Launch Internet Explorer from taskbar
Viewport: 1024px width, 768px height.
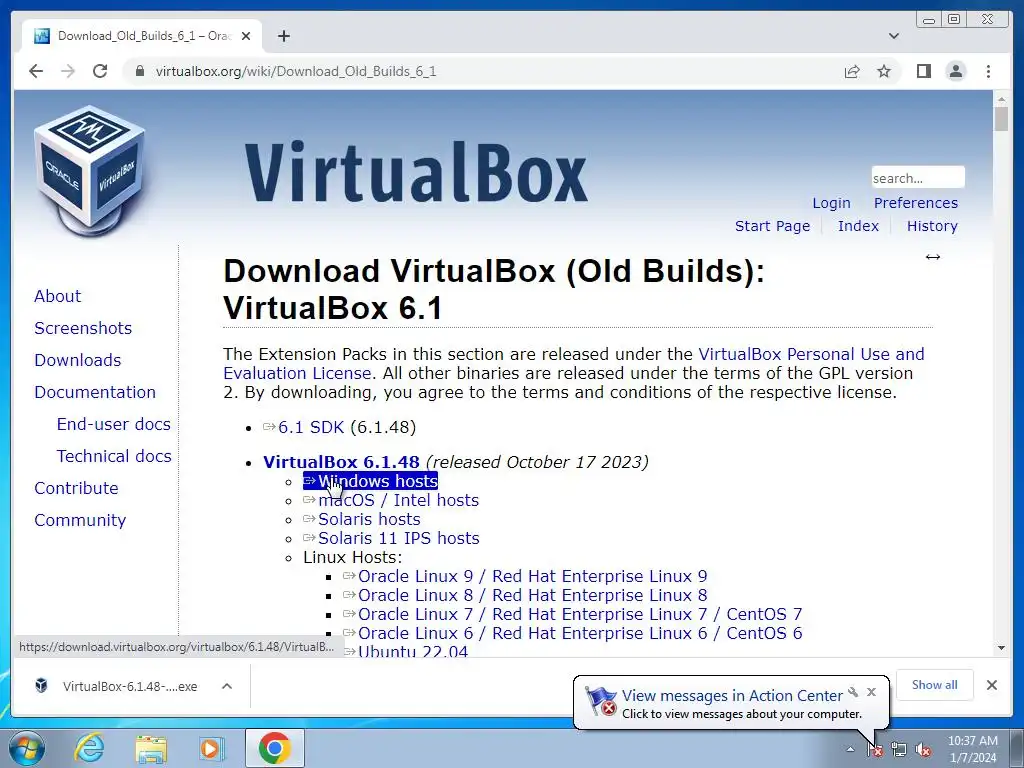coord(89,748)
